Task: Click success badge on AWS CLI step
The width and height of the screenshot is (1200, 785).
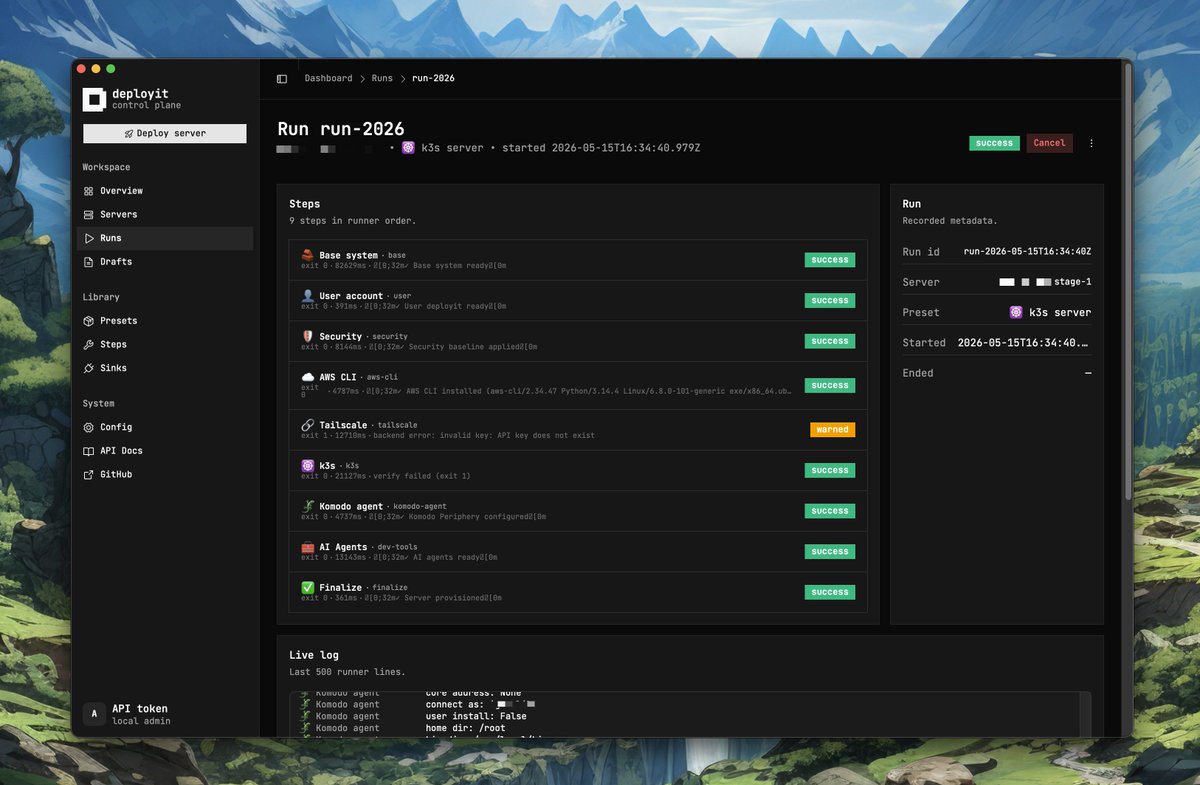Action: pos(830,385)
